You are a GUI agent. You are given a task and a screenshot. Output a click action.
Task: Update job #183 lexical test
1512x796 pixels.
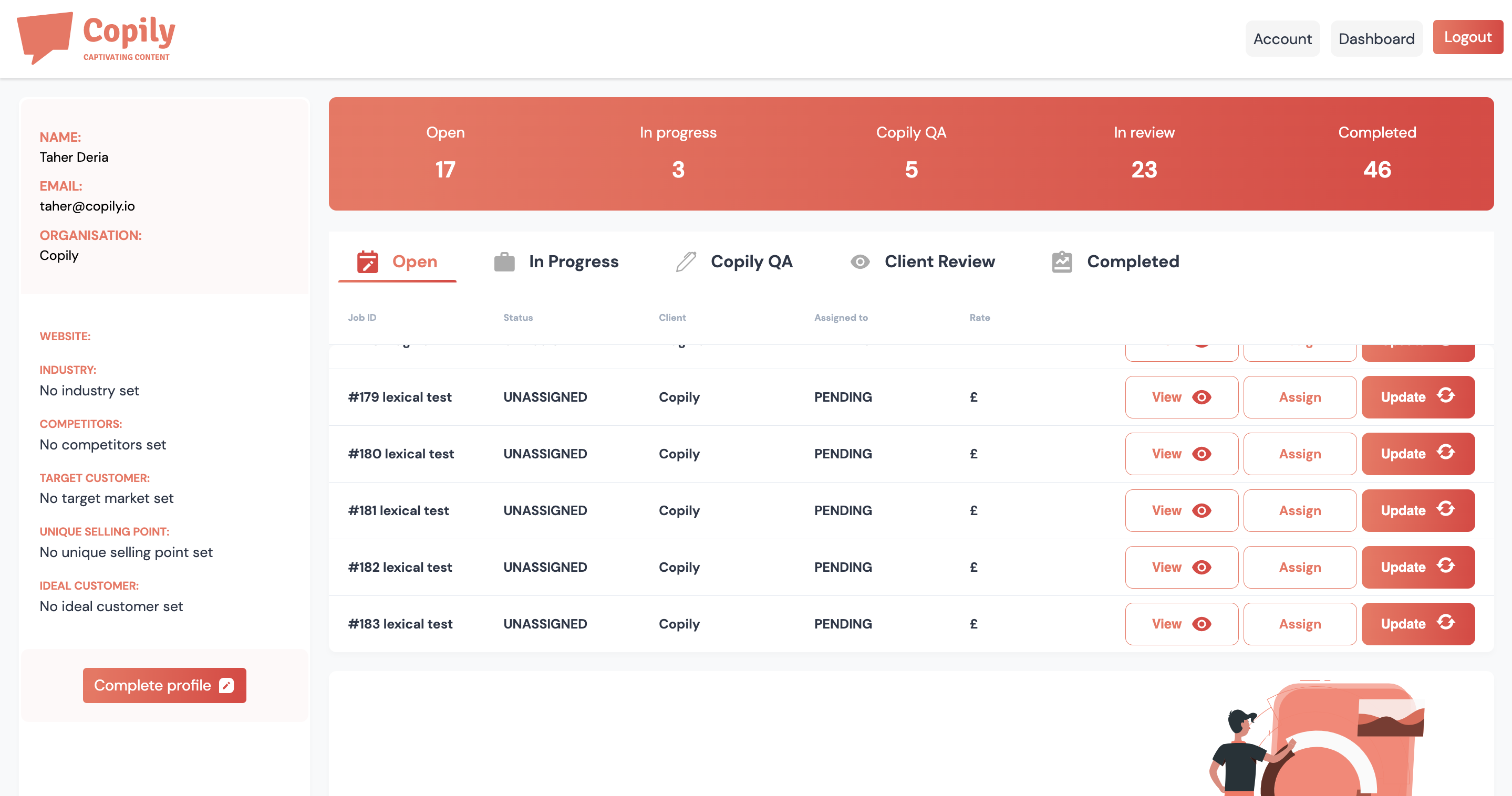[1418, 624]
